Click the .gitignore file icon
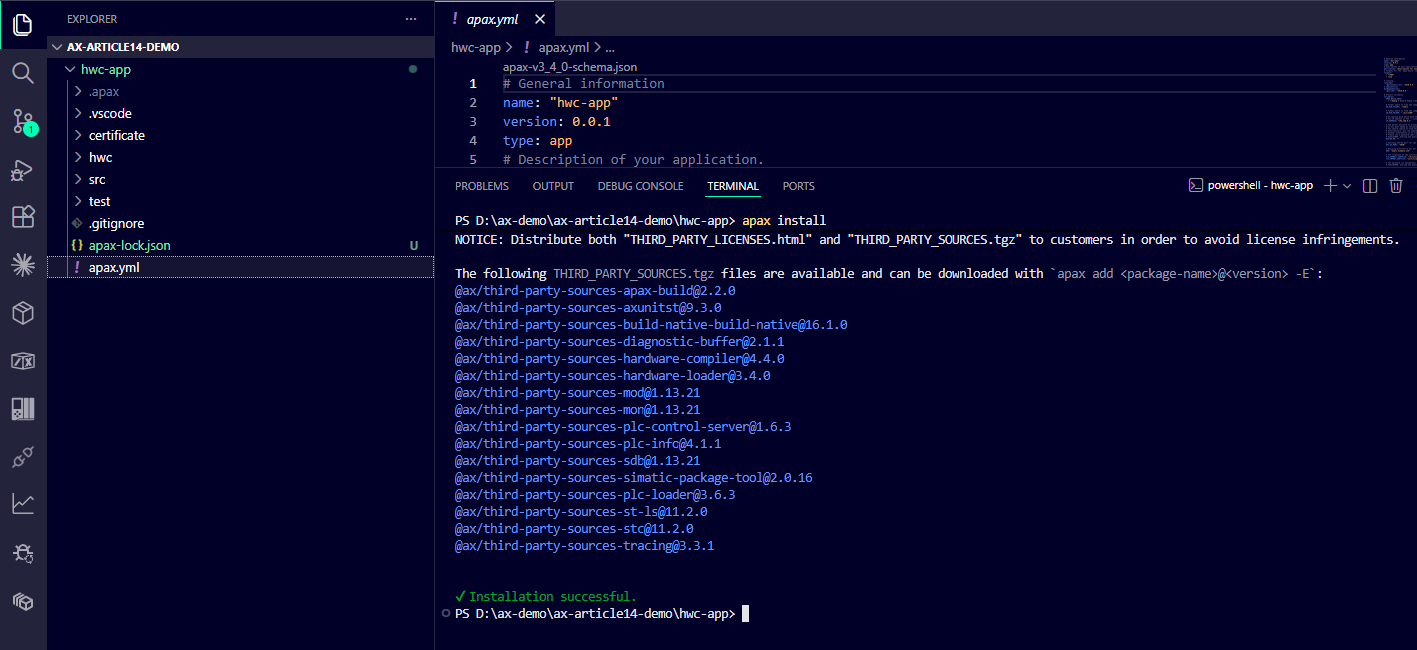Image resolution: width=1417 pixels, height=650 pixels. coord(78,223)
